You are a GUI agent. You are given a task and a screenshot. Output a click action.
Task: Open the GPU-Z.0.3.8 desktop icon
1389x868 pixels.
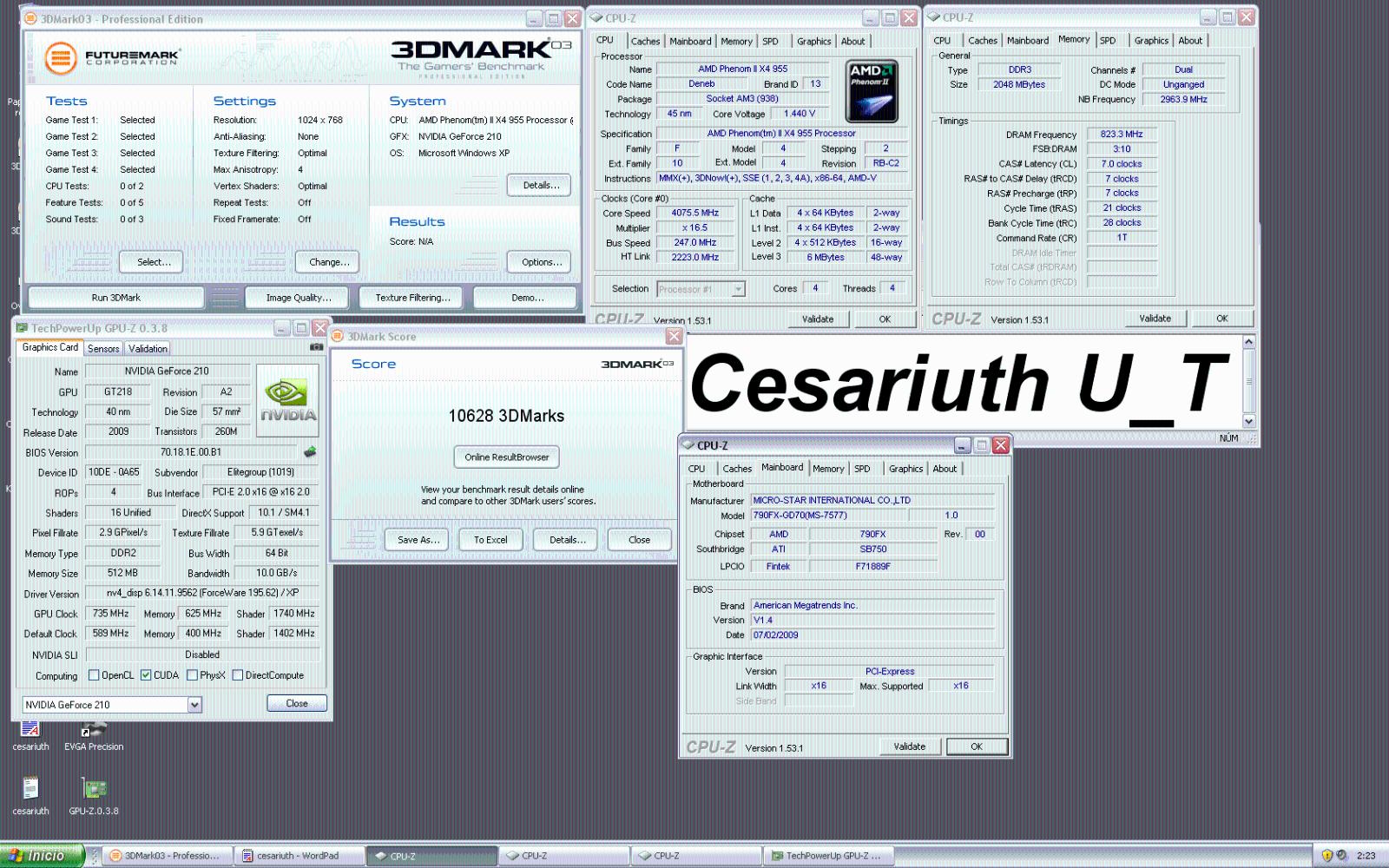point(94,795)
